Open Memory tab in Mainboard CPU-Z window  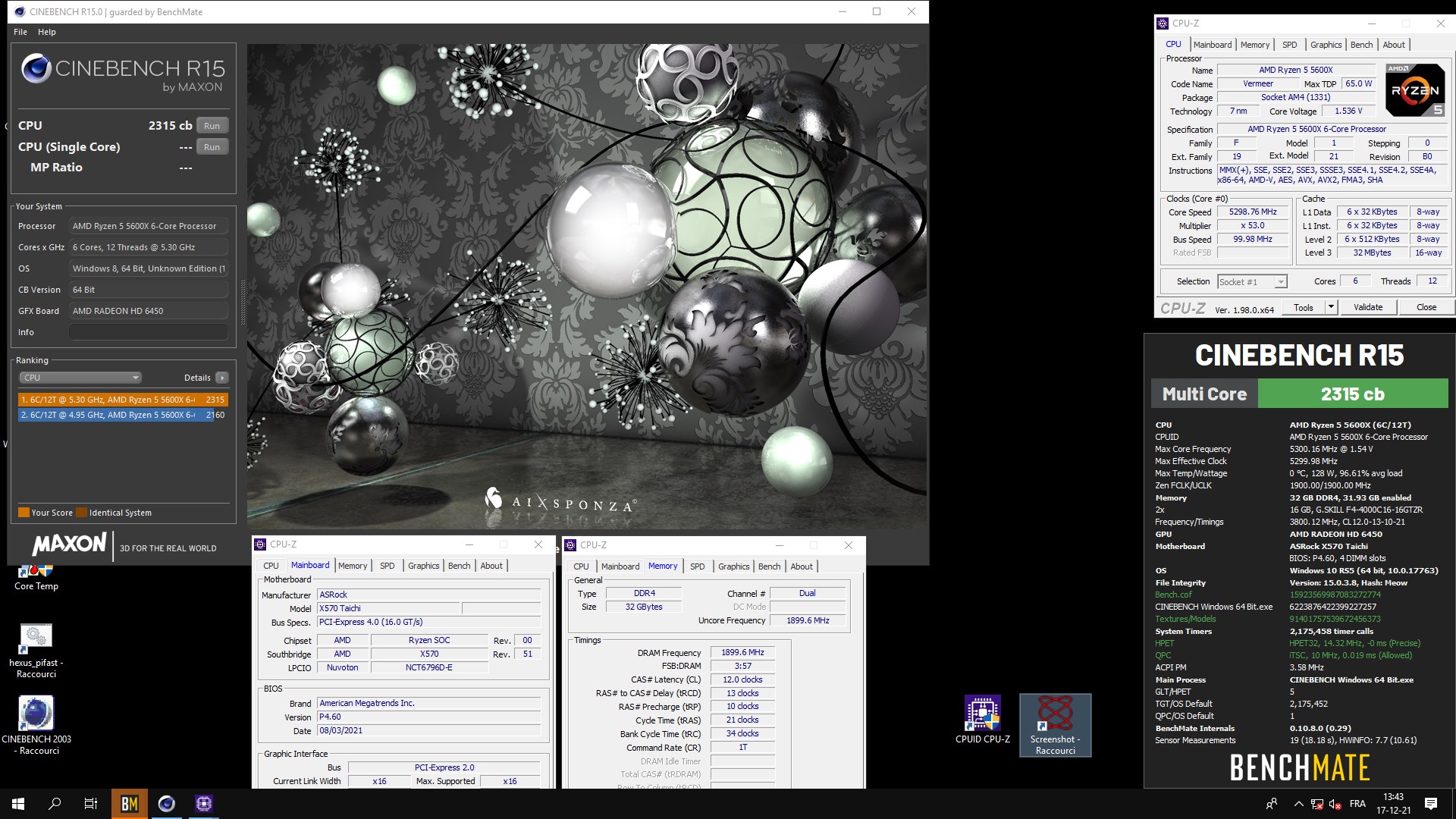353,566
